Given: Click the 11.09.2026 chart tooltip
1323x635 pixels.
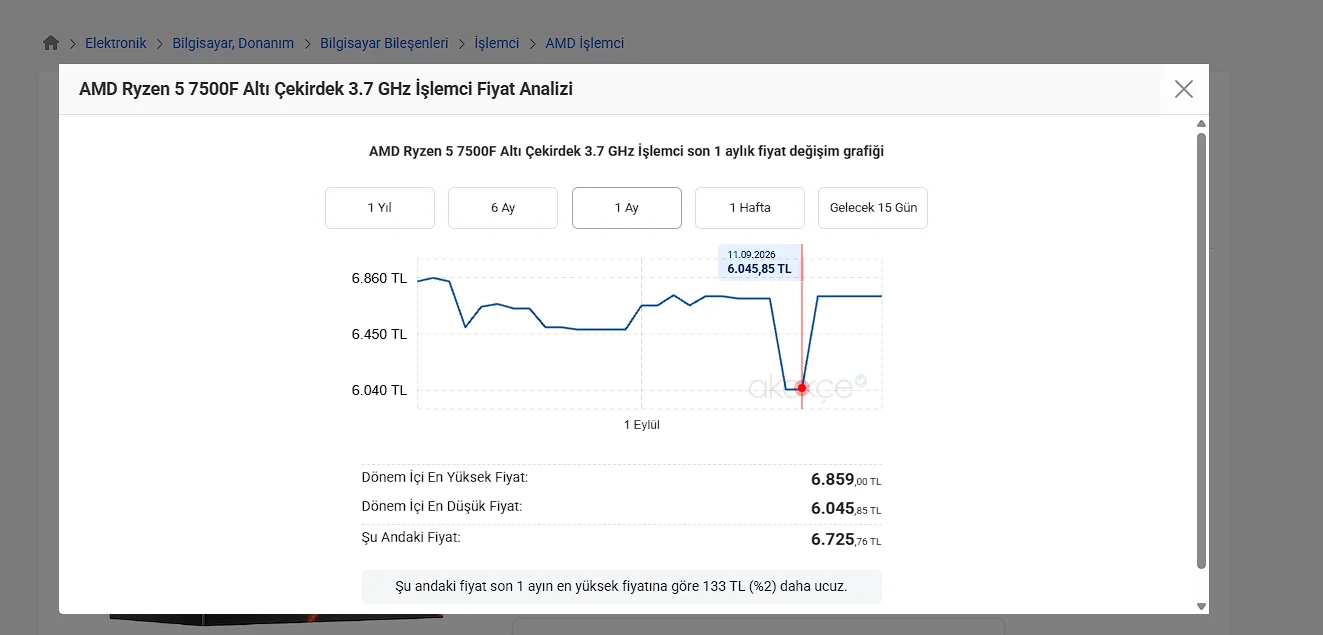Looking at the screenshot, I should point(759,262).
